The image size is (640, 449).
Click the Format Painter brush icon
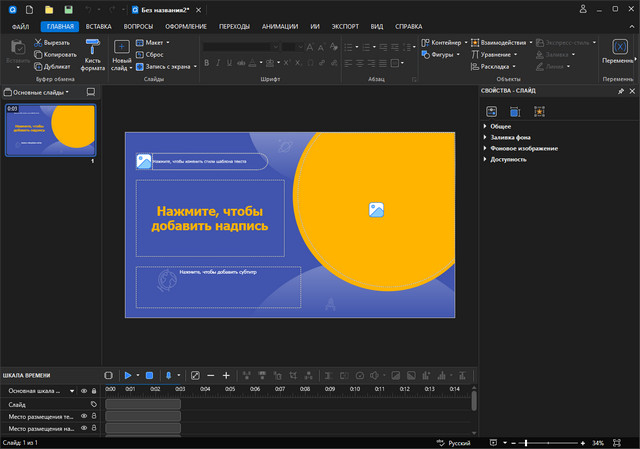pyautogui.click(x=93, y=46)
